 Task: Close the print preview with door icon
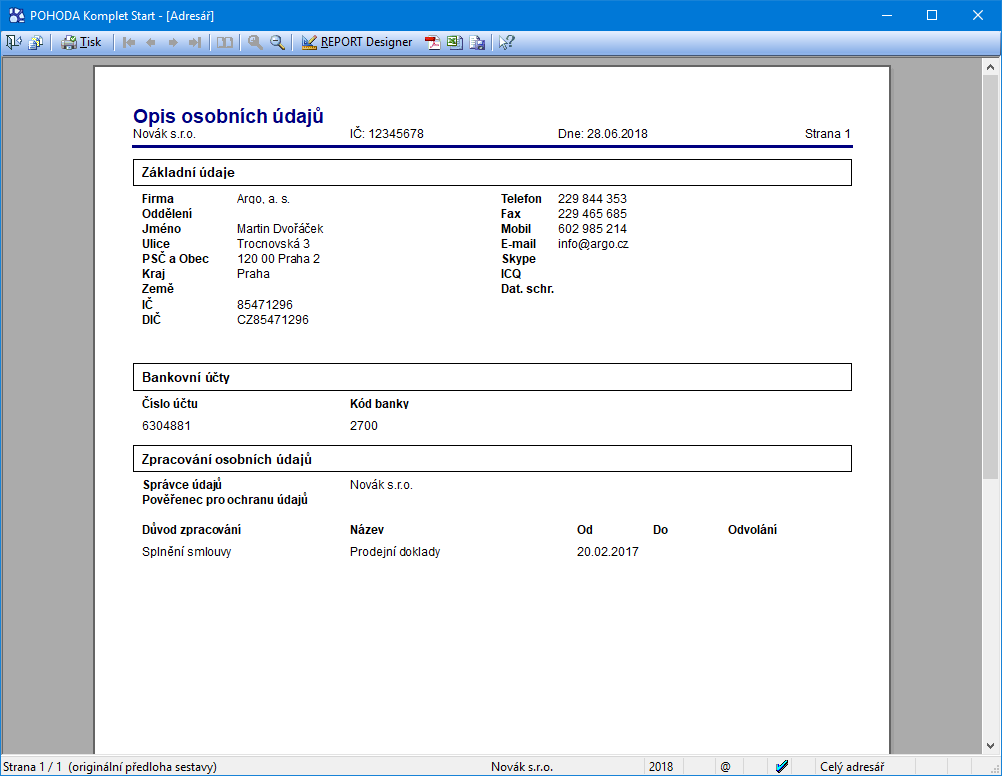(x=13, y=42)
